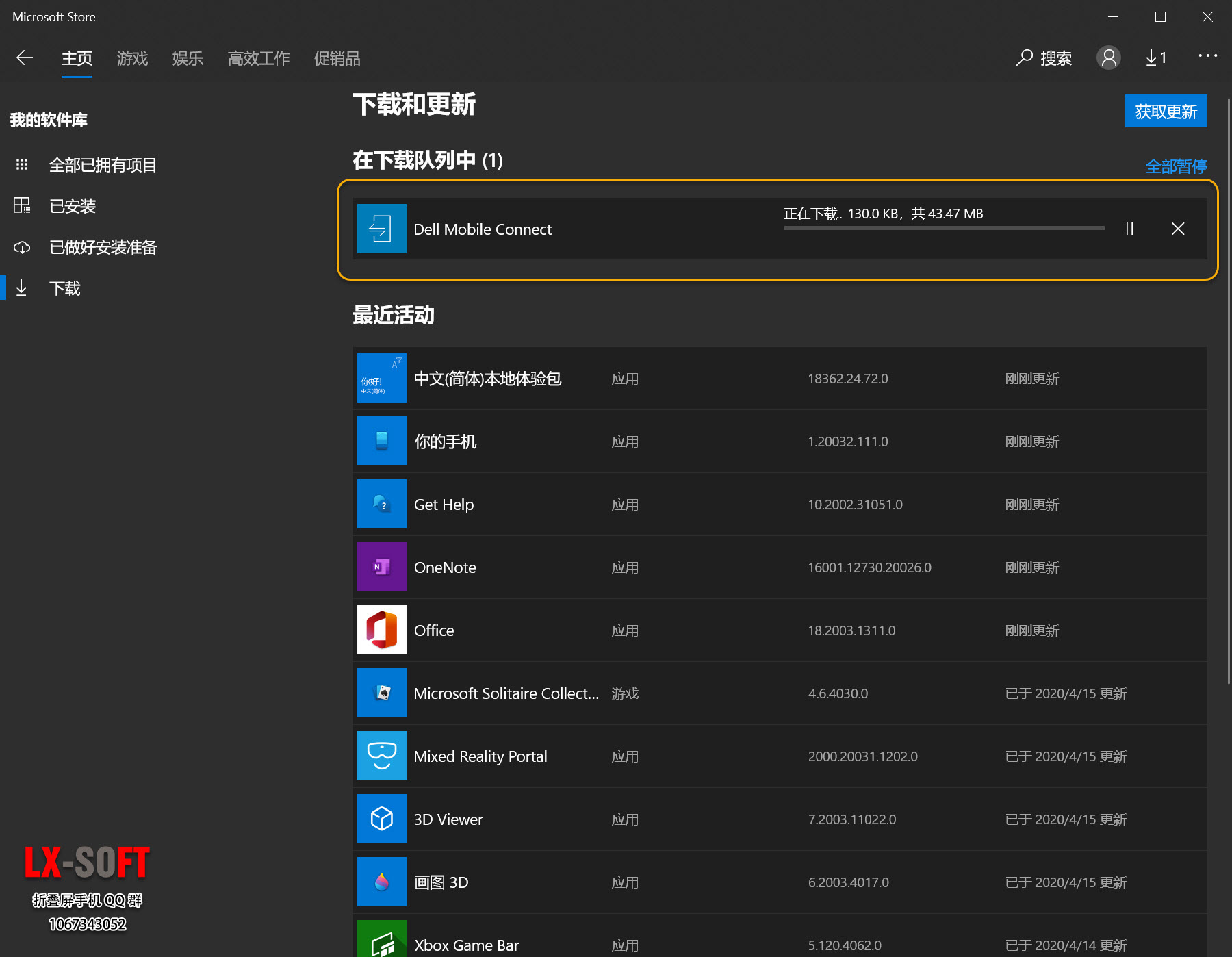Click the 全部暂停 link
Viewport: 1232px width, 957px height.
pos(1176,166)
